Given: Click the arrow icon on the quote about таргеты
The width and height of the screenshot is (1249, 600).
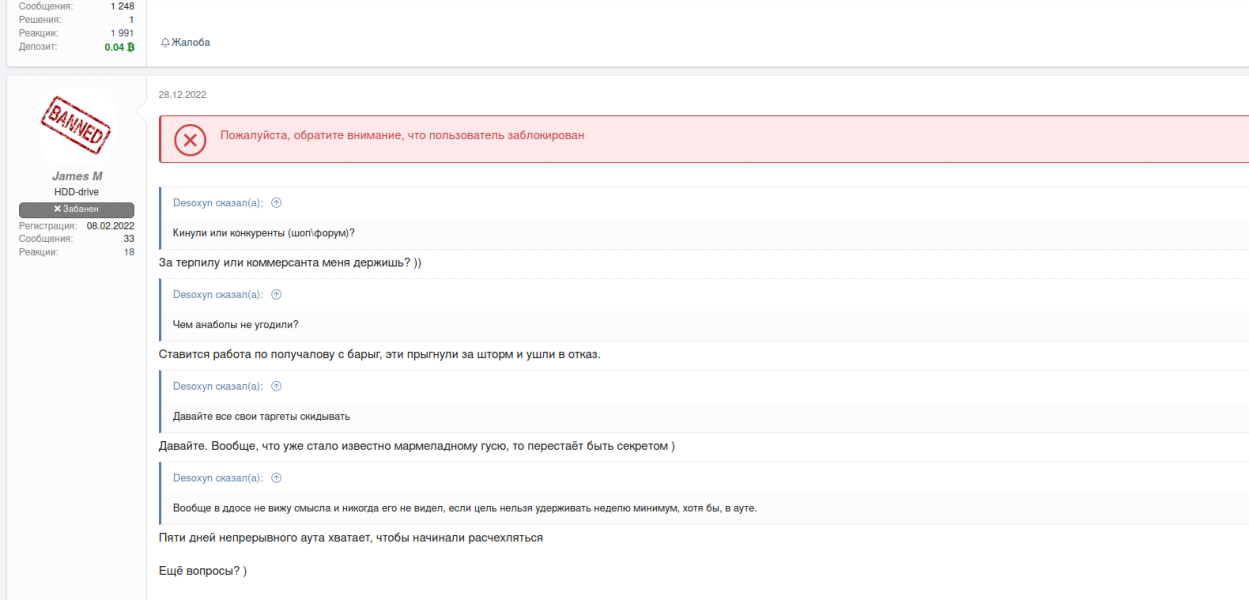Looking at the screenshot, I should [276, 386].
